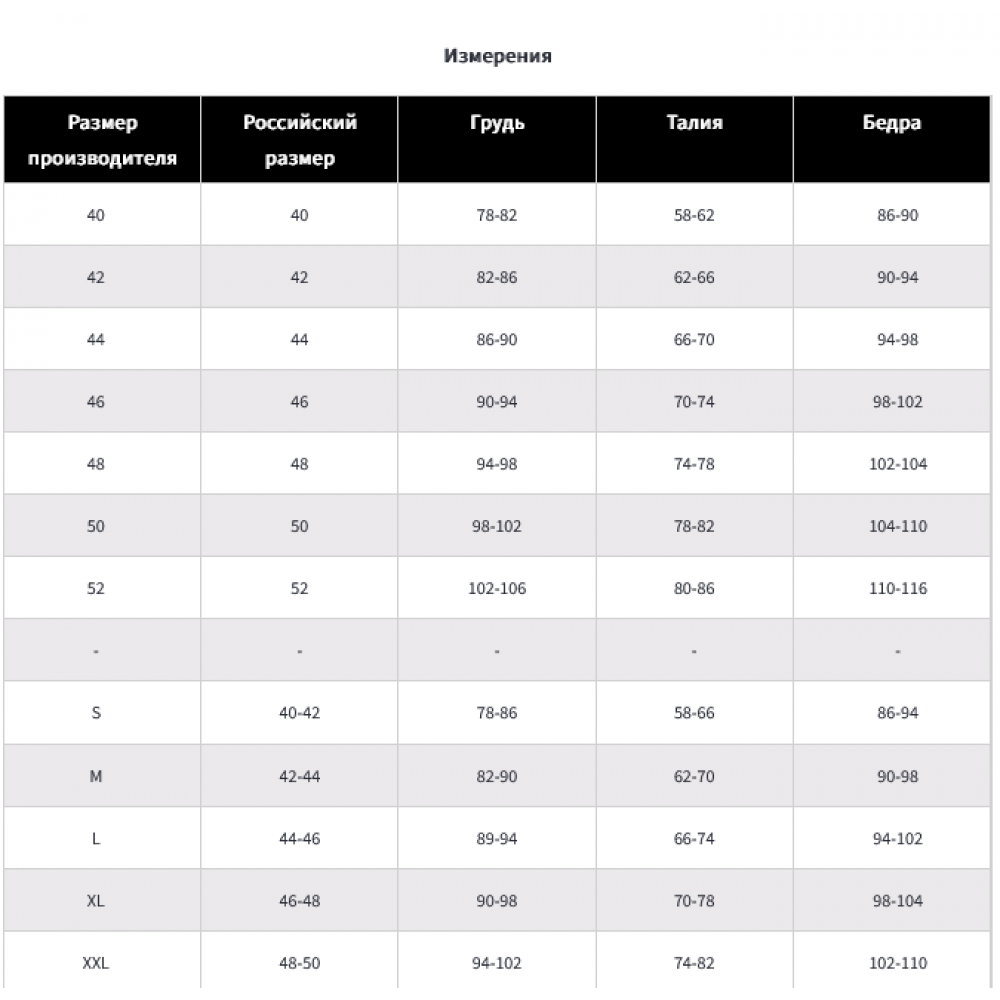Select the 74-82 waist cell
This screenshot has width=1000, height=1000.
coord(695,962)
